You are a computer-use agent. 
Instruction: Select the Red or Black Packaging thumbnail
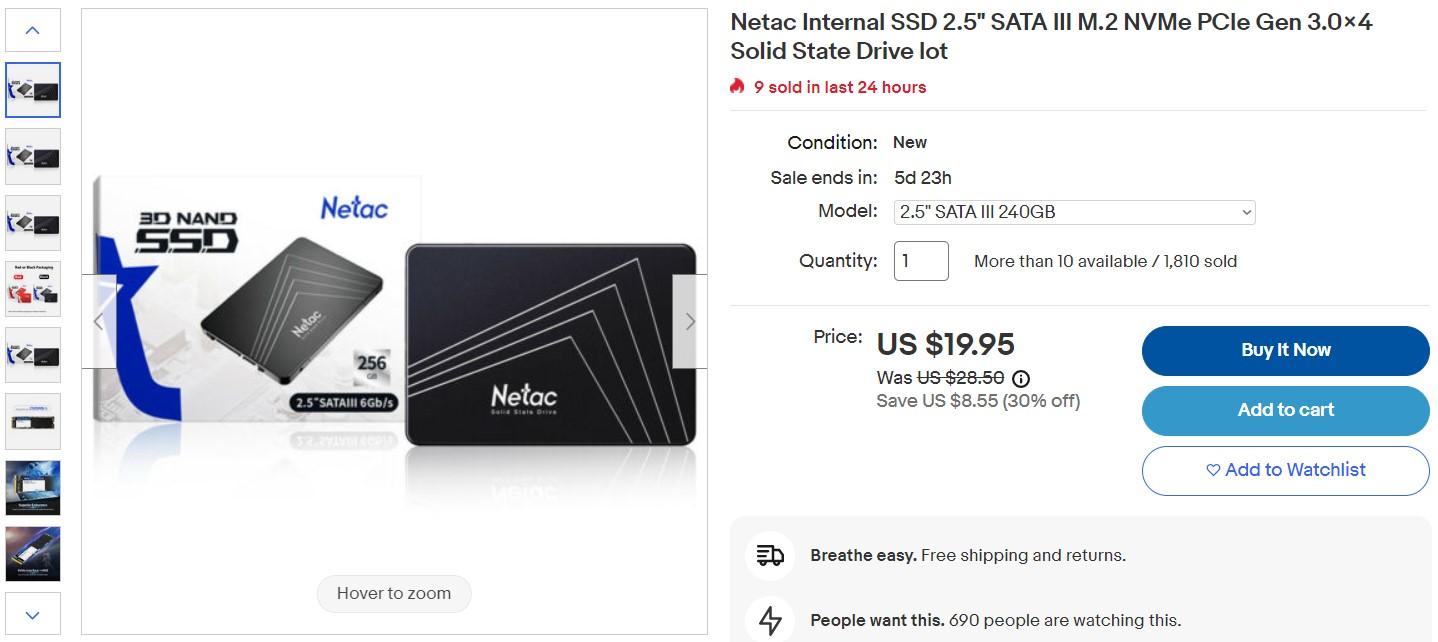(33, 288)
